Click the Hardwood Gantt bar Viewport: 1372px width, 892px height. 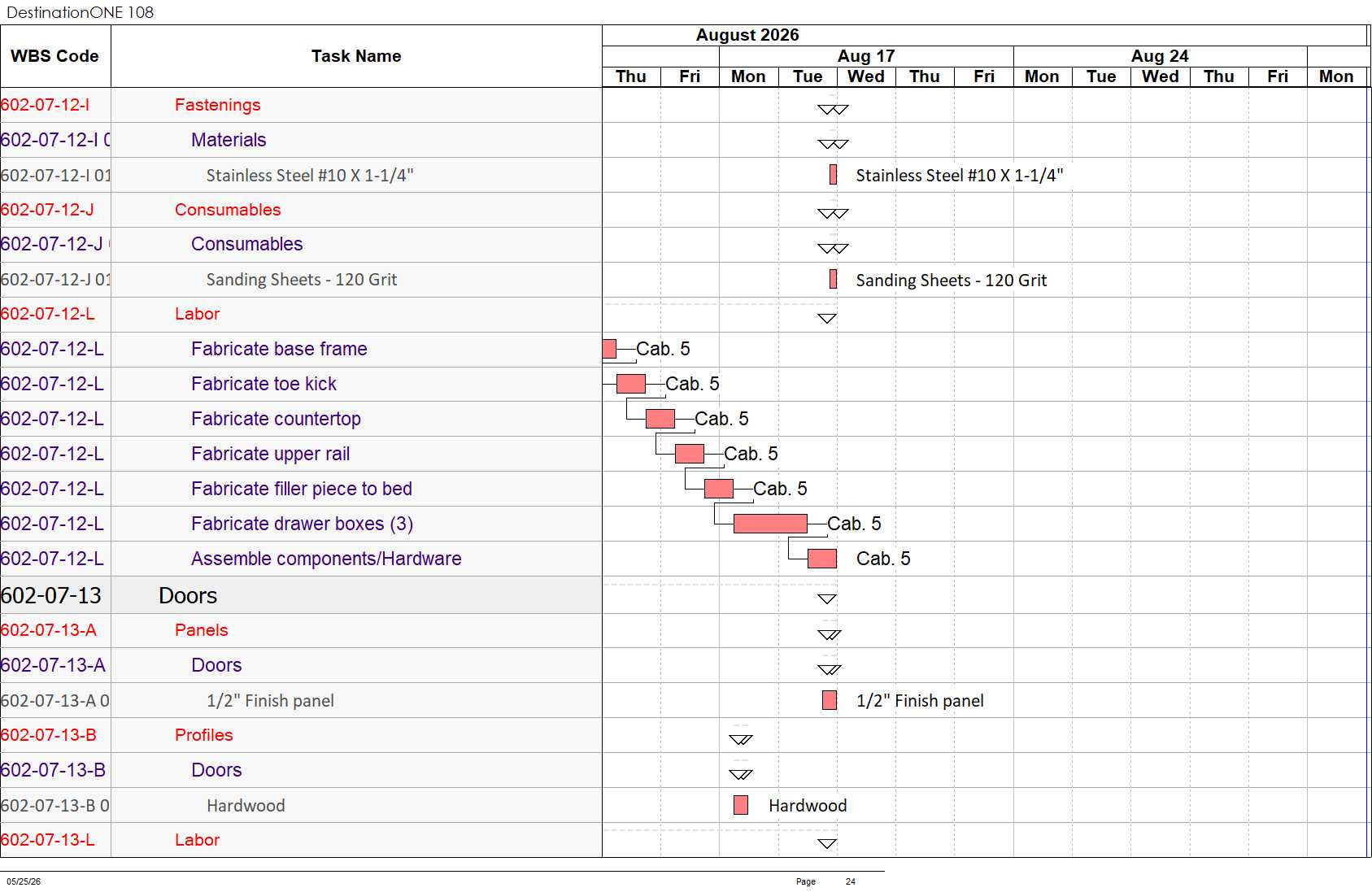[x=741, y=805]
